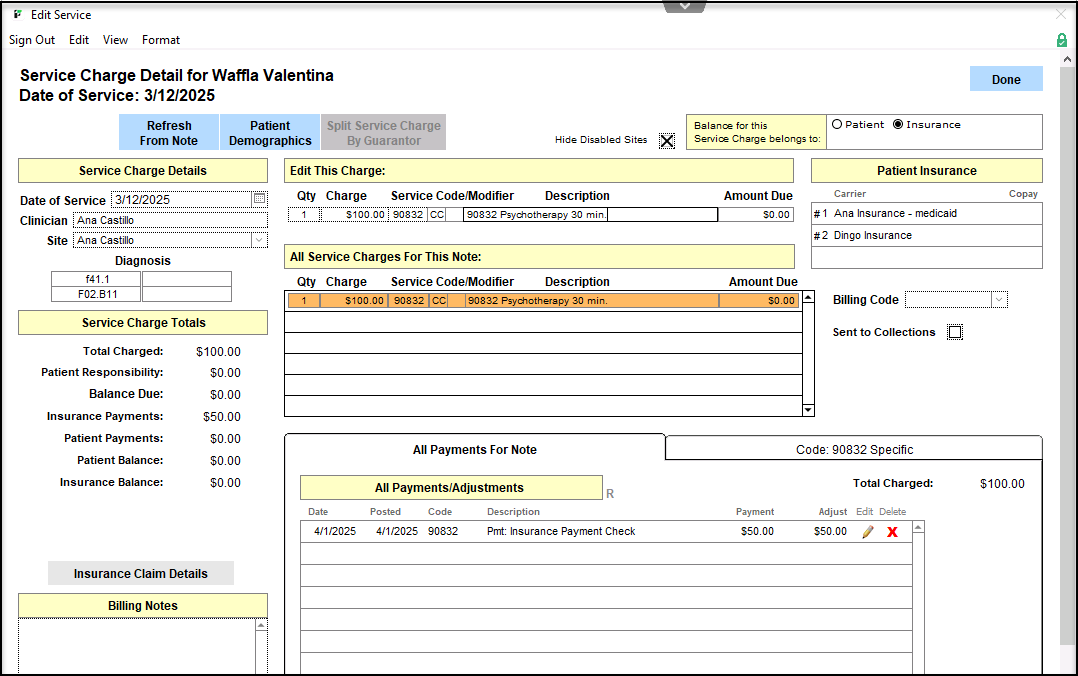Viewport: 1078px width, 676px height.
Task: Select the Patient balance radio button
Action: [x=837, y=125]
